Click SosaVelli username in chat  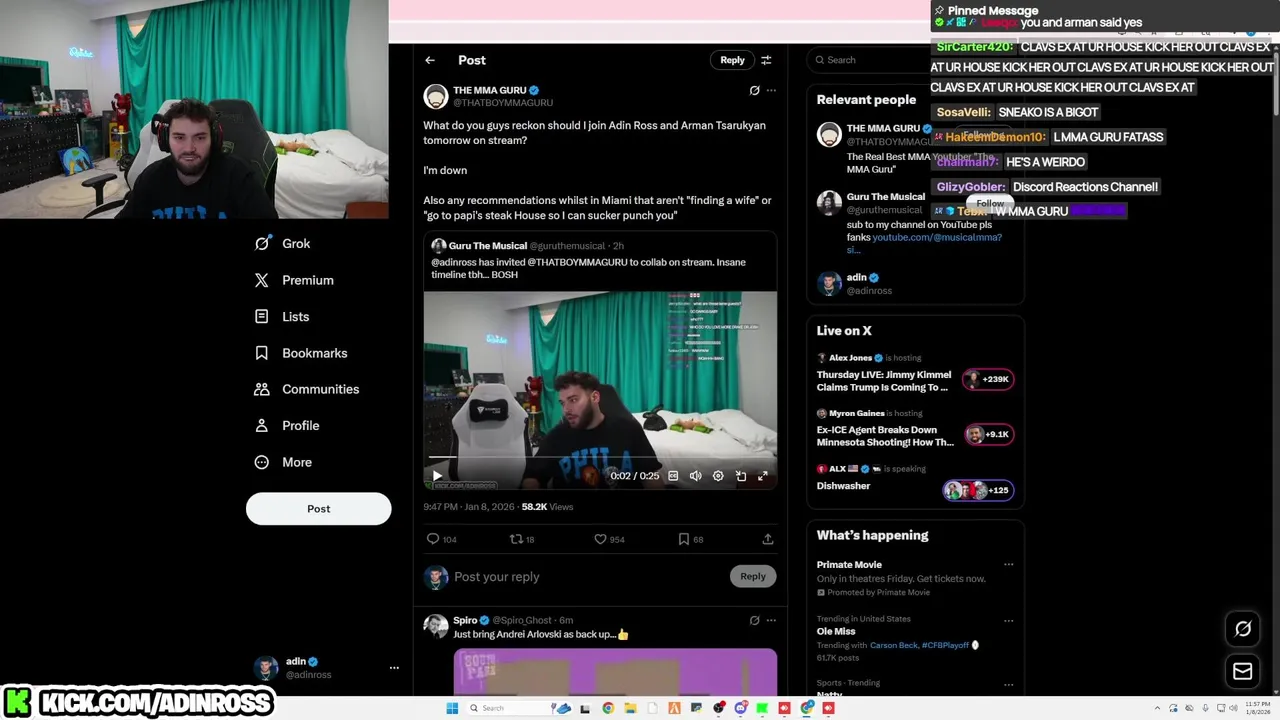(964, 112)
